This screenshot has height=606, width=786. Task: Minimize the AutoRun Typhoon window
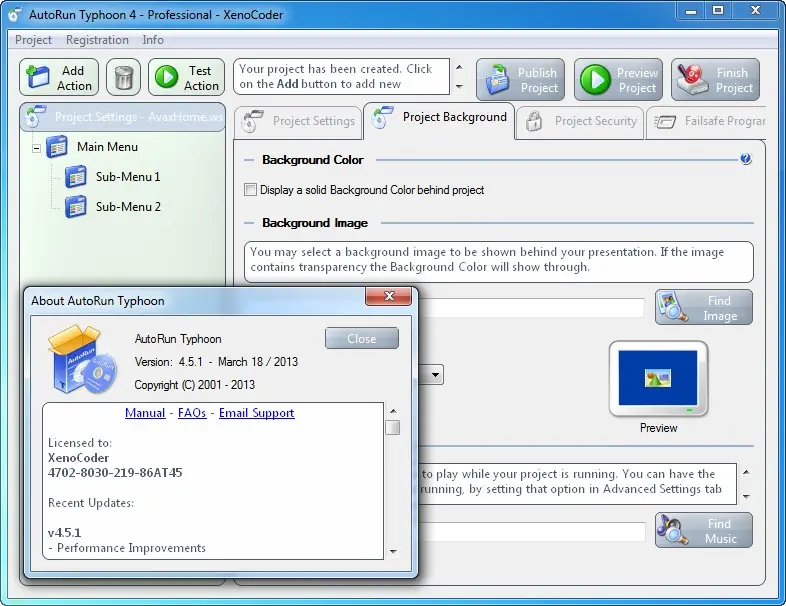point(692,11)
